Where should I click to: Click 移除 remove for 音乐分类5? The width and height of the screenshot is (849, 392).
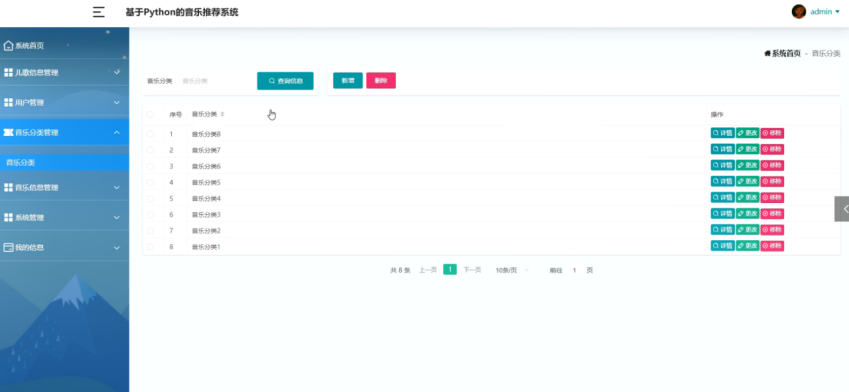772,181
